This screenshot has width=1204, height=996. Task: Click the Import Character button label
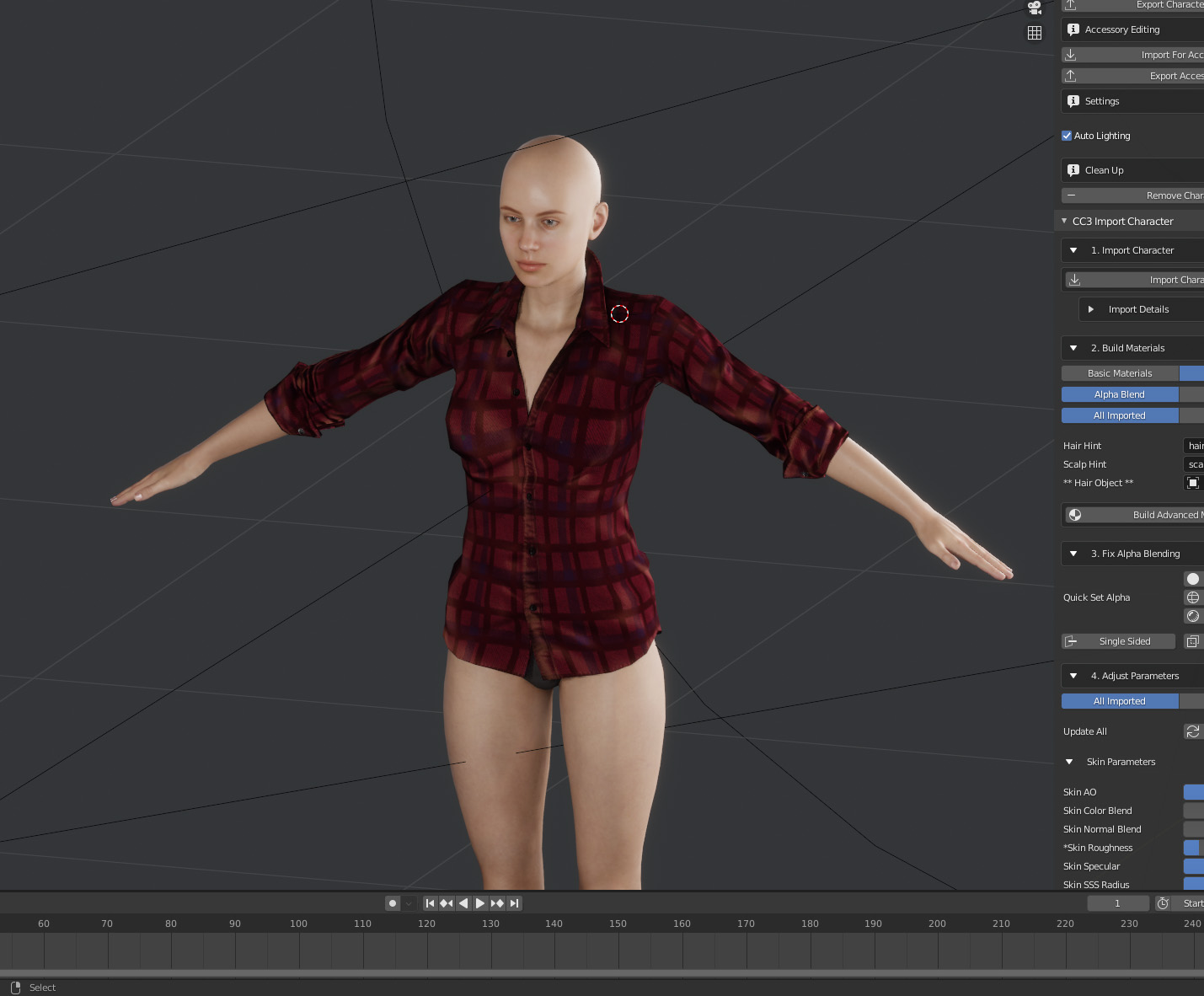click(x=1176, y=280)
